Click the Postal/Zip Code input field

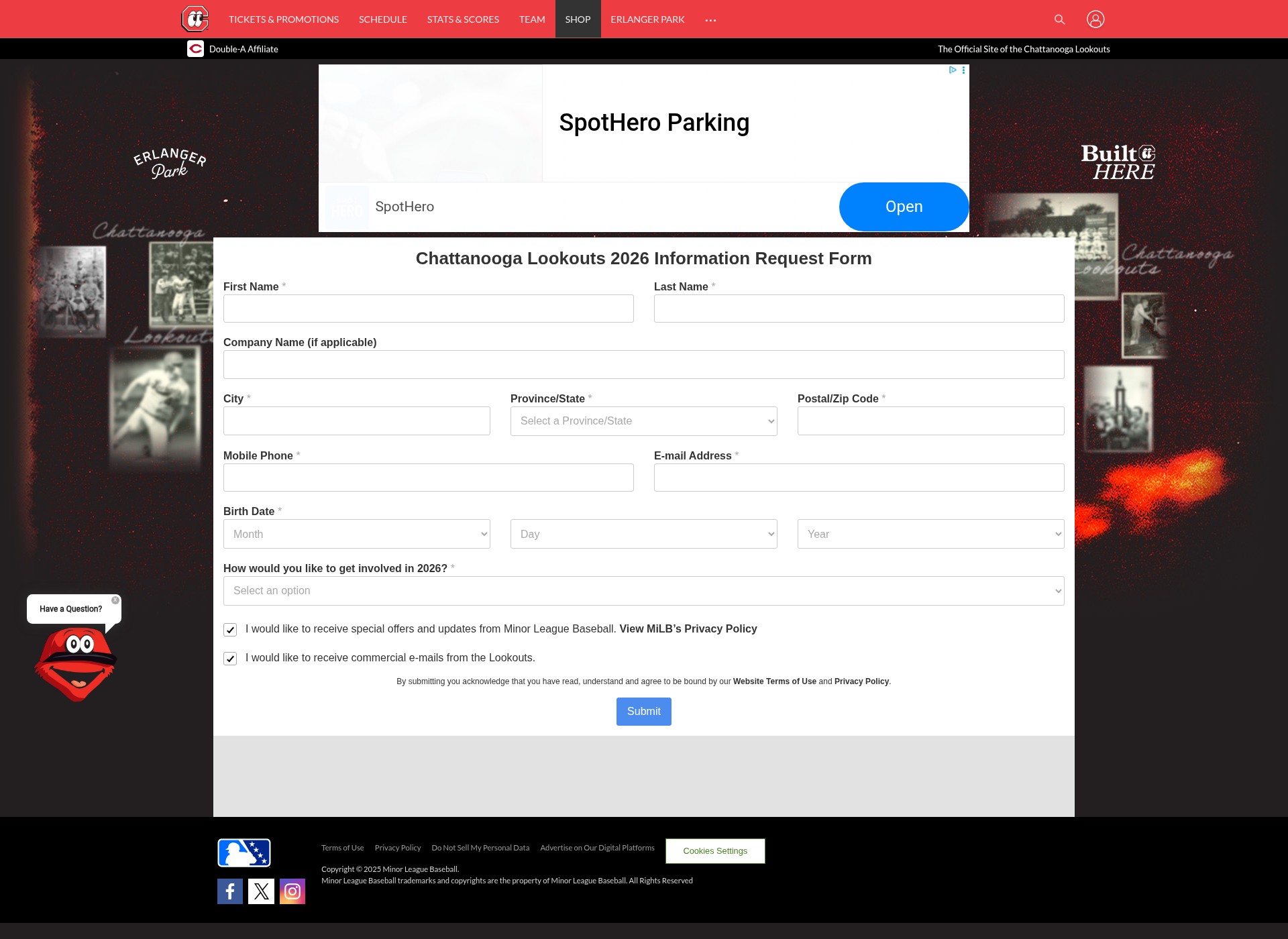click(x=931, y=421)
